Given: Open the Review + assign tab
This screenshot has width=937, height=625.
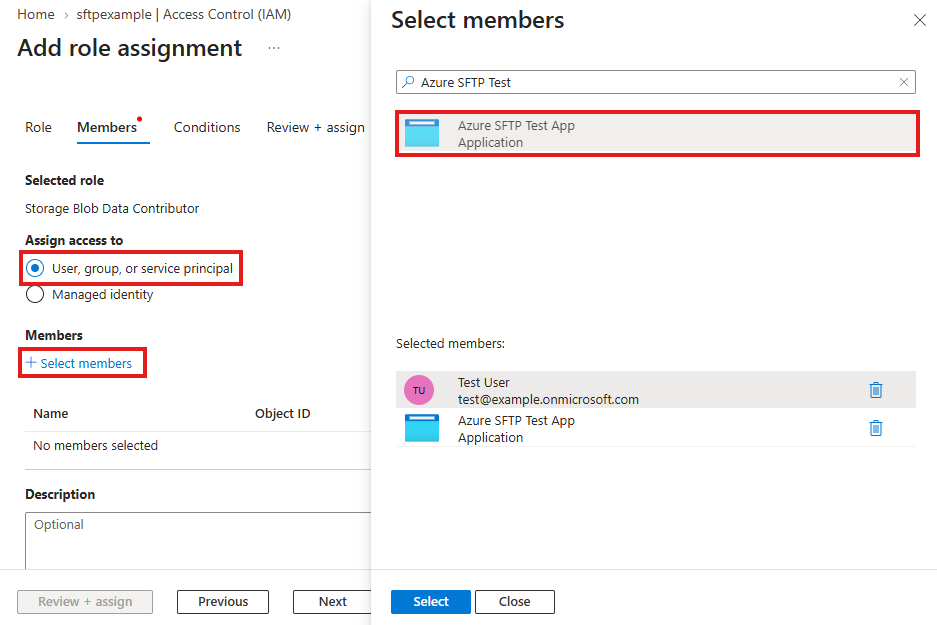Looking at the screenshot, I should [x=316, y=127].
